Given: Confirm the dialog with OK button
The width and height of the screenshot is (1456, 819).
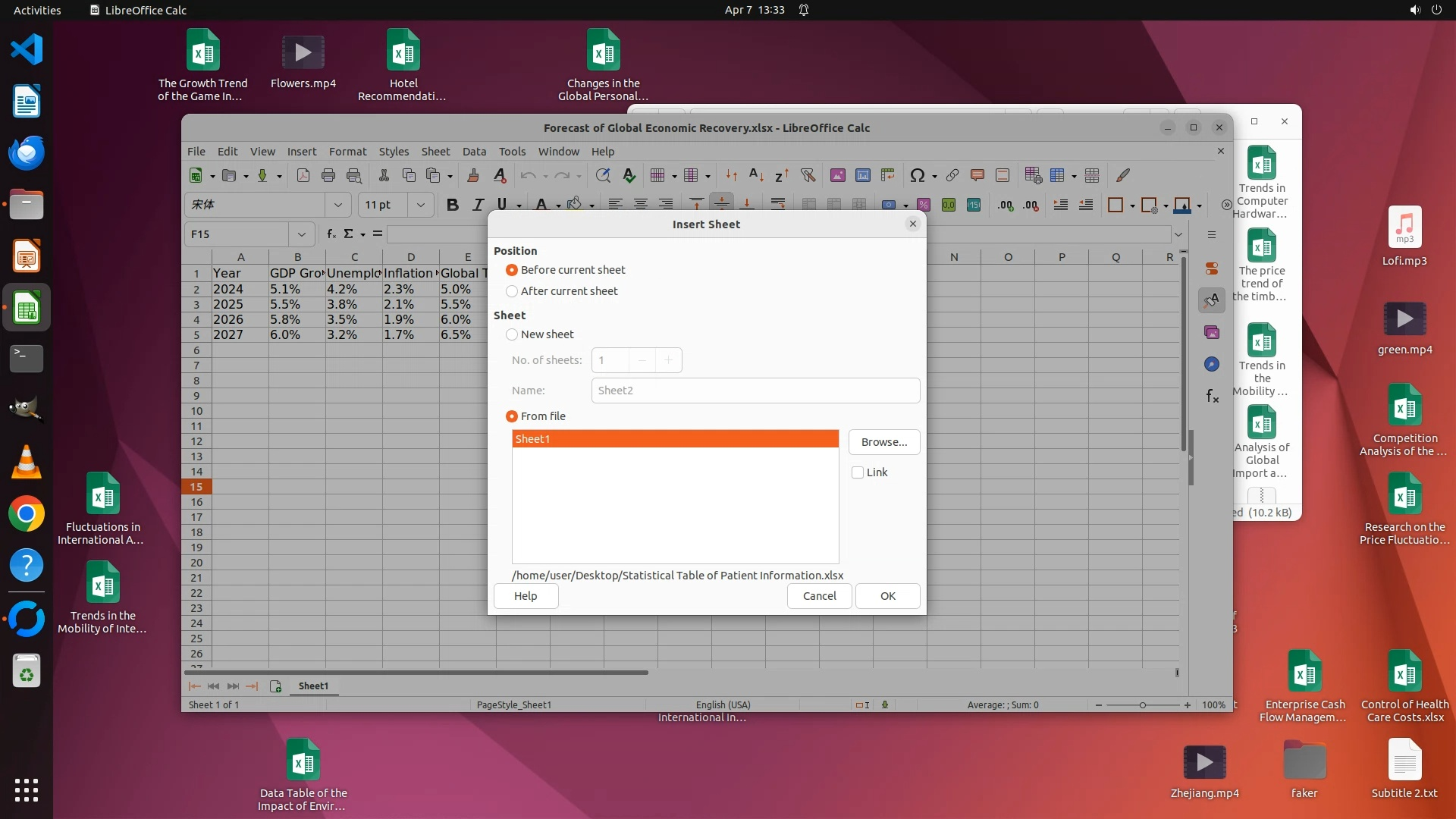Looking at the screenshot, I should (x=887, y=596).
